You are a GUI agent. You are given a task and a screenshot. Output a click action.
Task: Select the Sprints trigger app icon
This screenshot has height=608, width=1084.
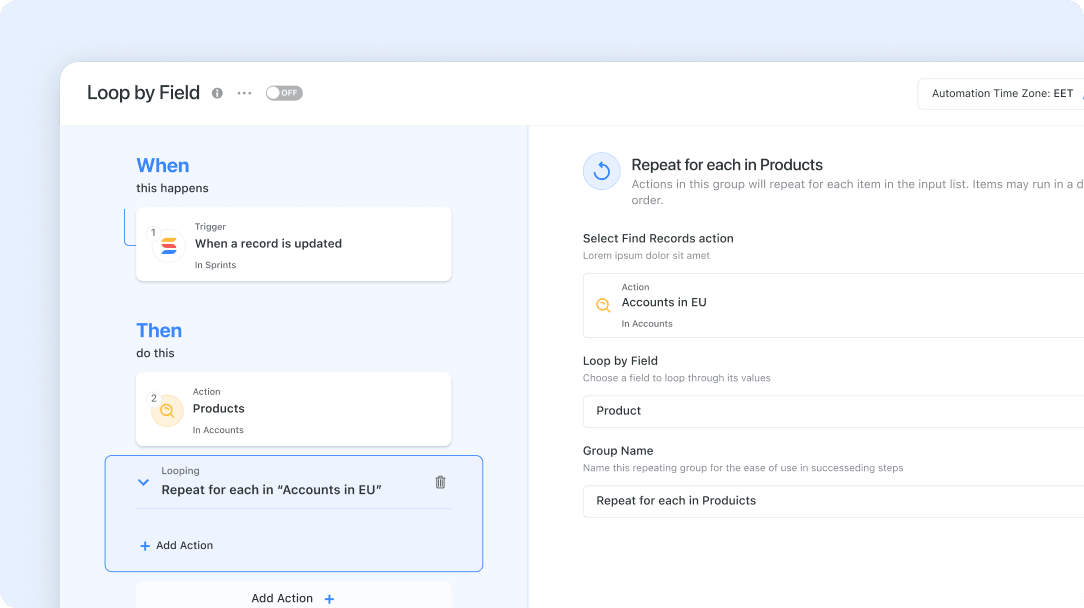pos(169,246)
